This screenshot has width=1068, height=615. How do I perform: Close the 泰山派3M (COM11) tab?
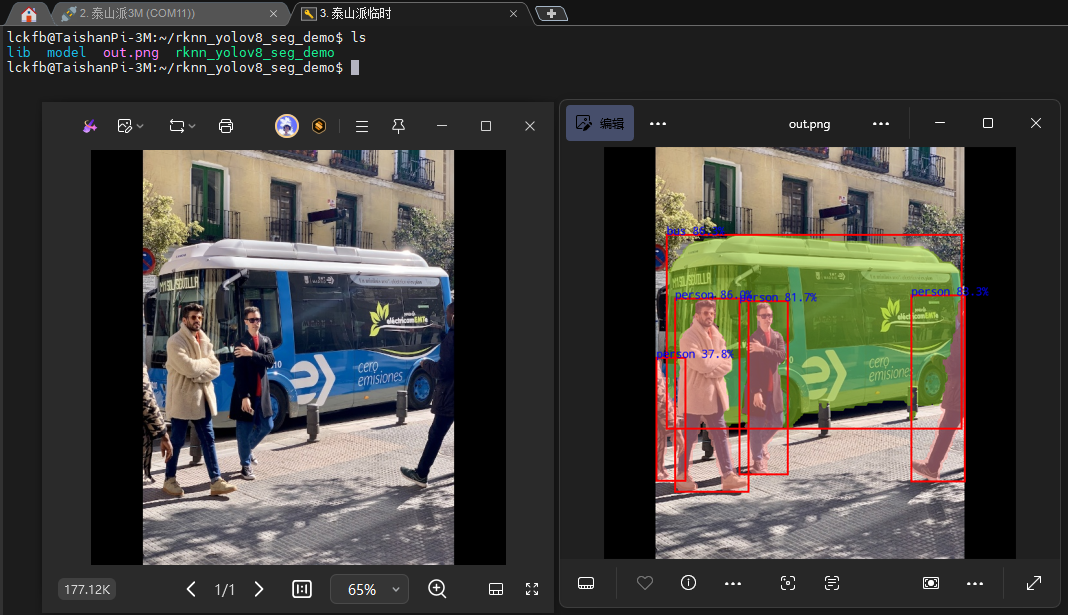273,14
